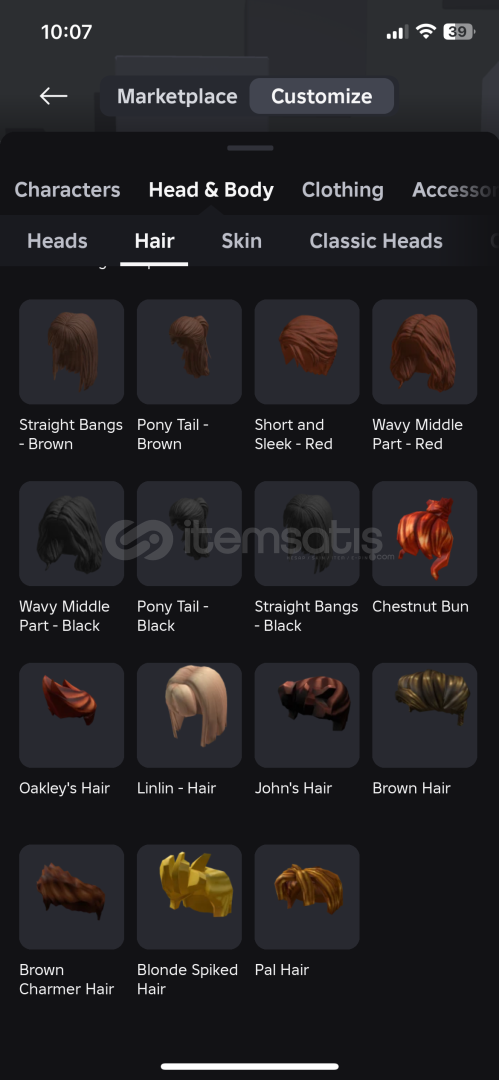The width and height of the screenshot is (499, 1080).
Task: Open the Heads subtab
Action: point(57,240)
